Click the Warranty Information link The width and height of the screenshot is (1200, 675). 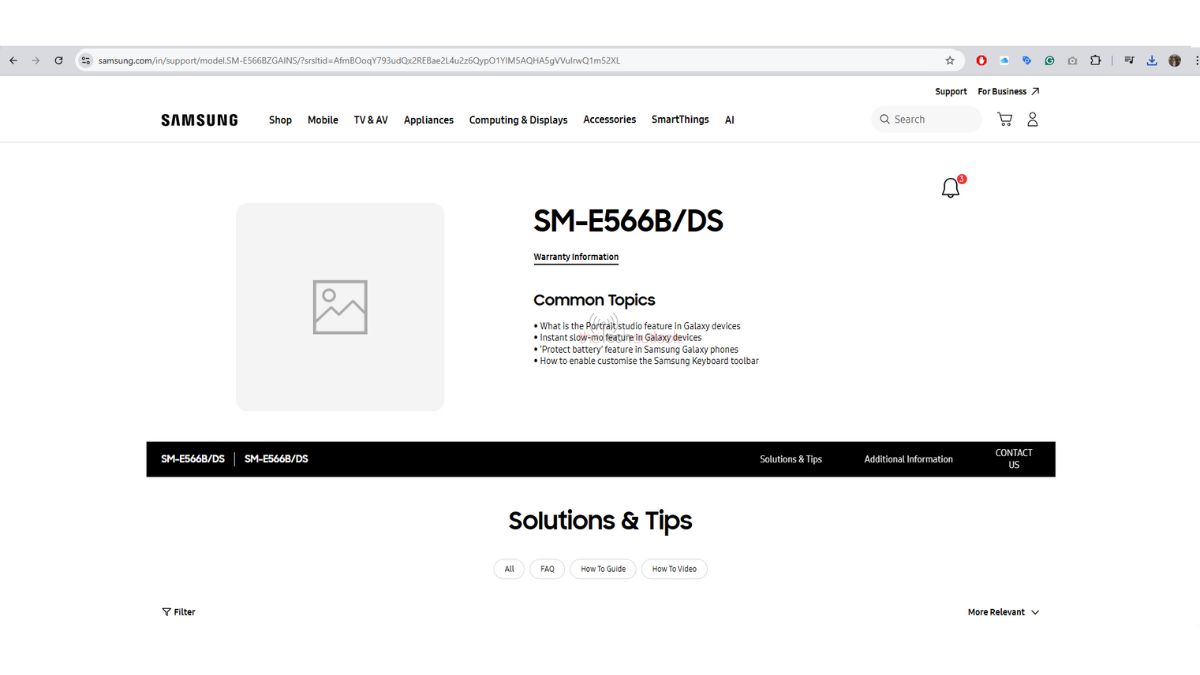click(x=576, y=257)
